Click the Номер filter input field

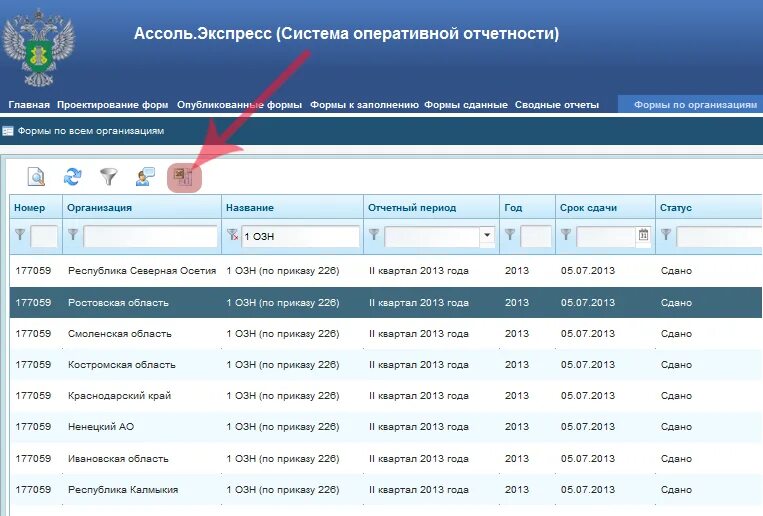pos(44,236)
